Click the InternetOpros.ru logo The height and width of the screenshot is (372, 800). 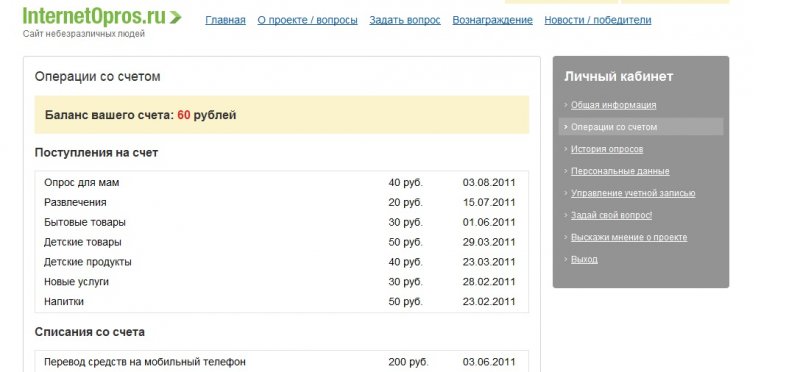pyautogui.click(x=102, y=16)
